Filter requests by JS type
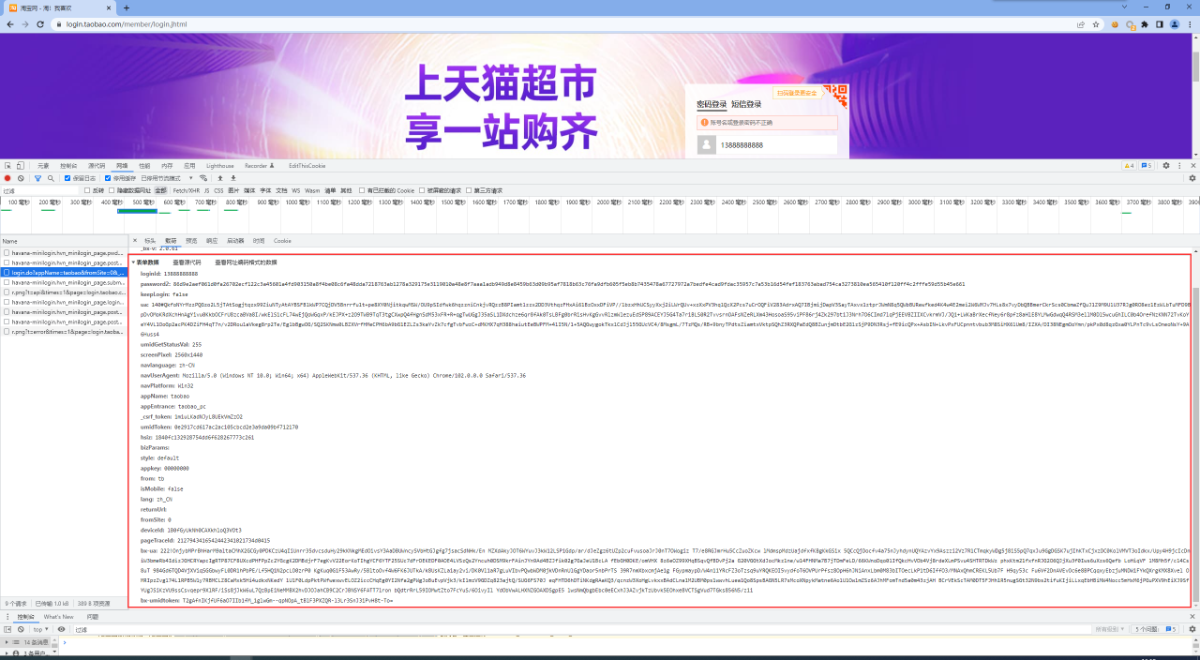The width and height of the screenshot is (1200, 660). click(207, 190)
